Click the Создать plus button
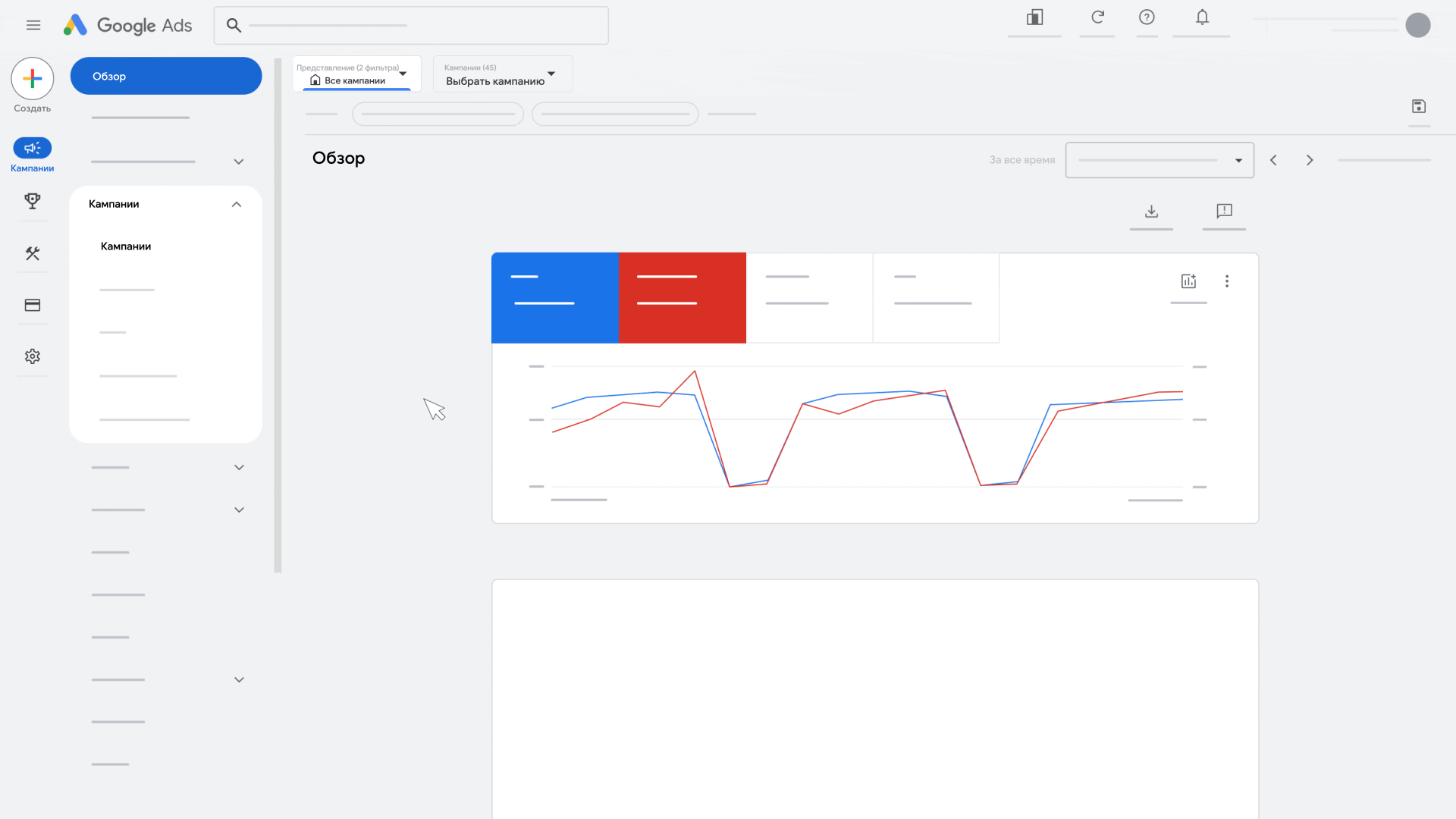Screen dimensions: 1456x819 [x=33, y=78]
